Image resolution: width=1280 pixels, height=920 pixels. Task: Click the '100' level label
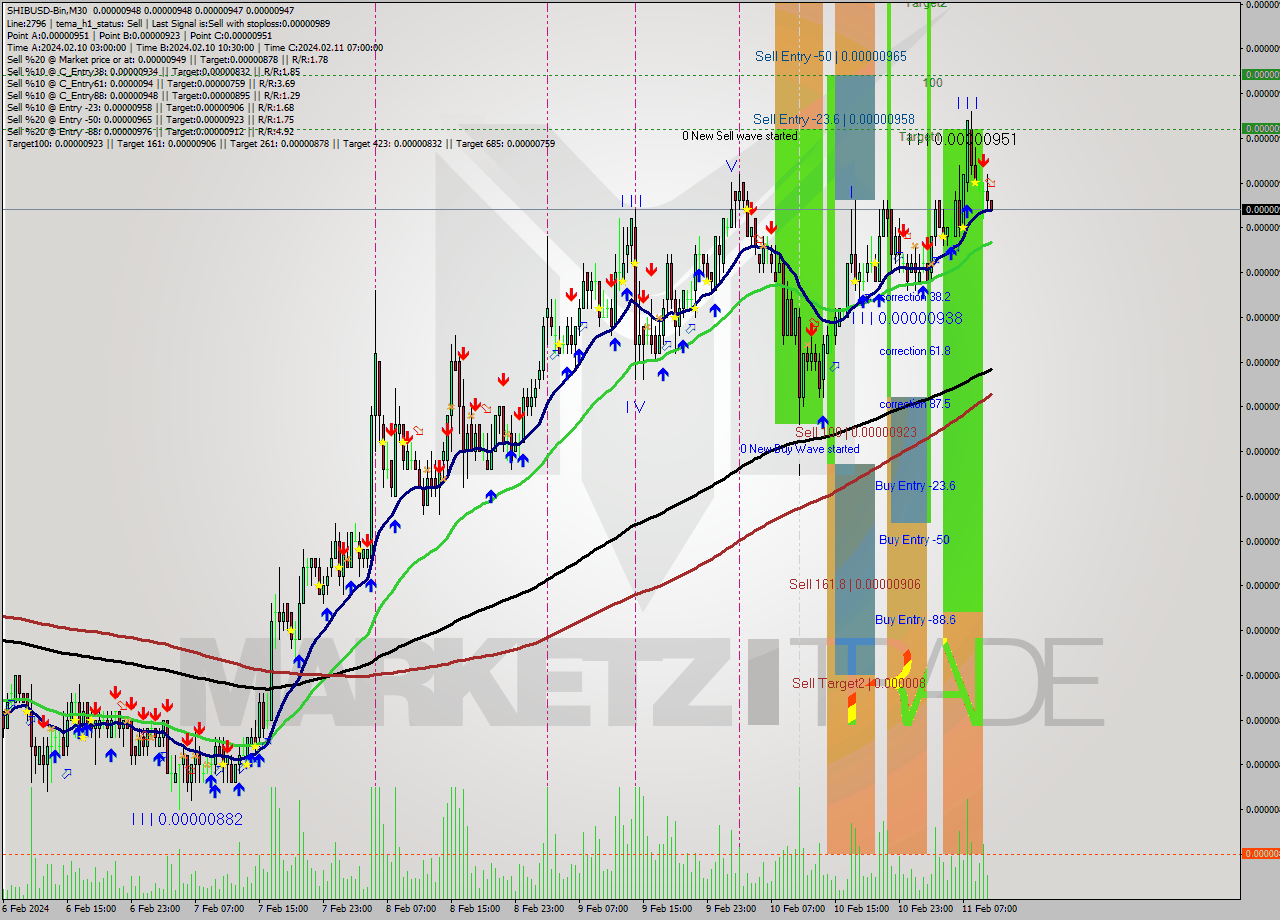[x=932, y=83]
